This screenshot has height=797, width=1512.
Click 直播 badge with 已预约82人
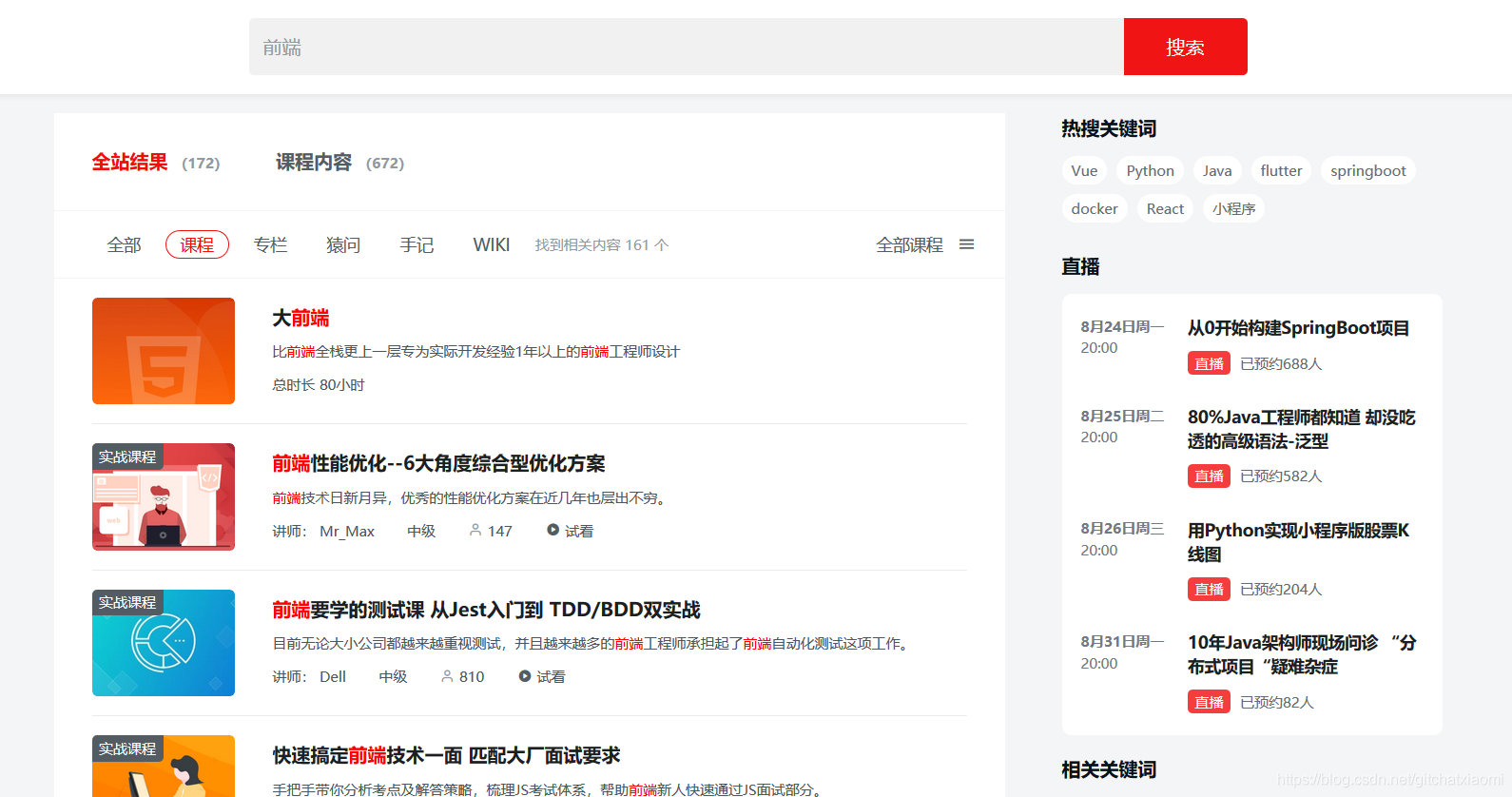pyautogui.click(x=1209, y=702)
